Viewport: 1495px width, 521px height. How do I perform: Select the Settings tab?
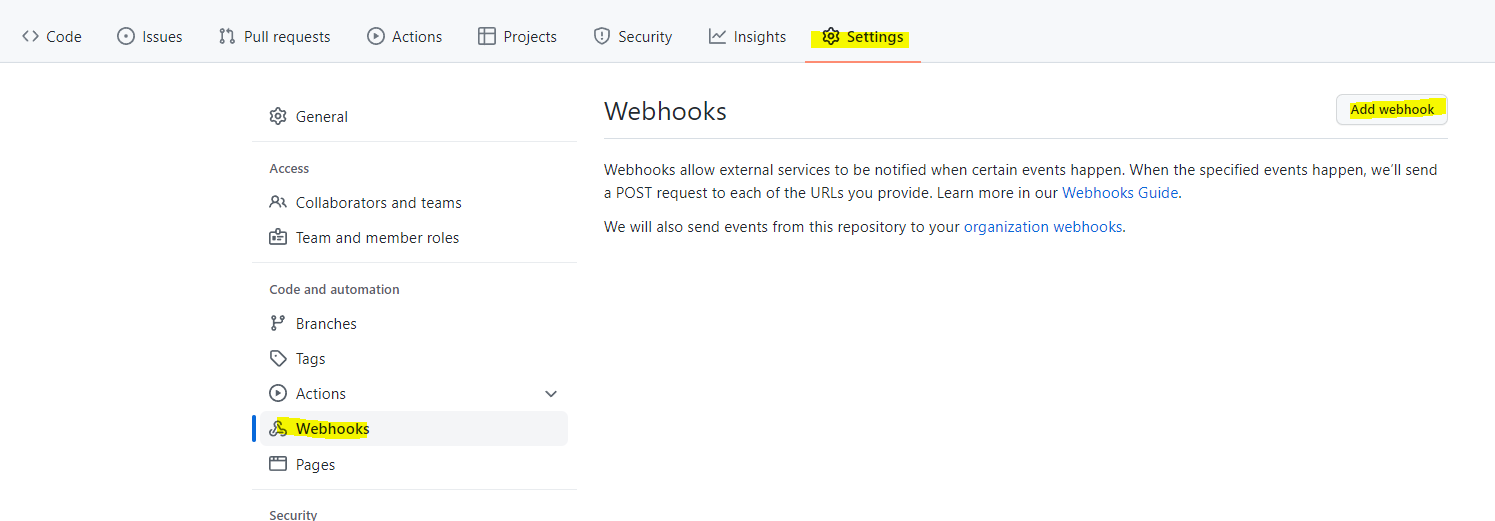pyautogui.click(x=863, y=36)
